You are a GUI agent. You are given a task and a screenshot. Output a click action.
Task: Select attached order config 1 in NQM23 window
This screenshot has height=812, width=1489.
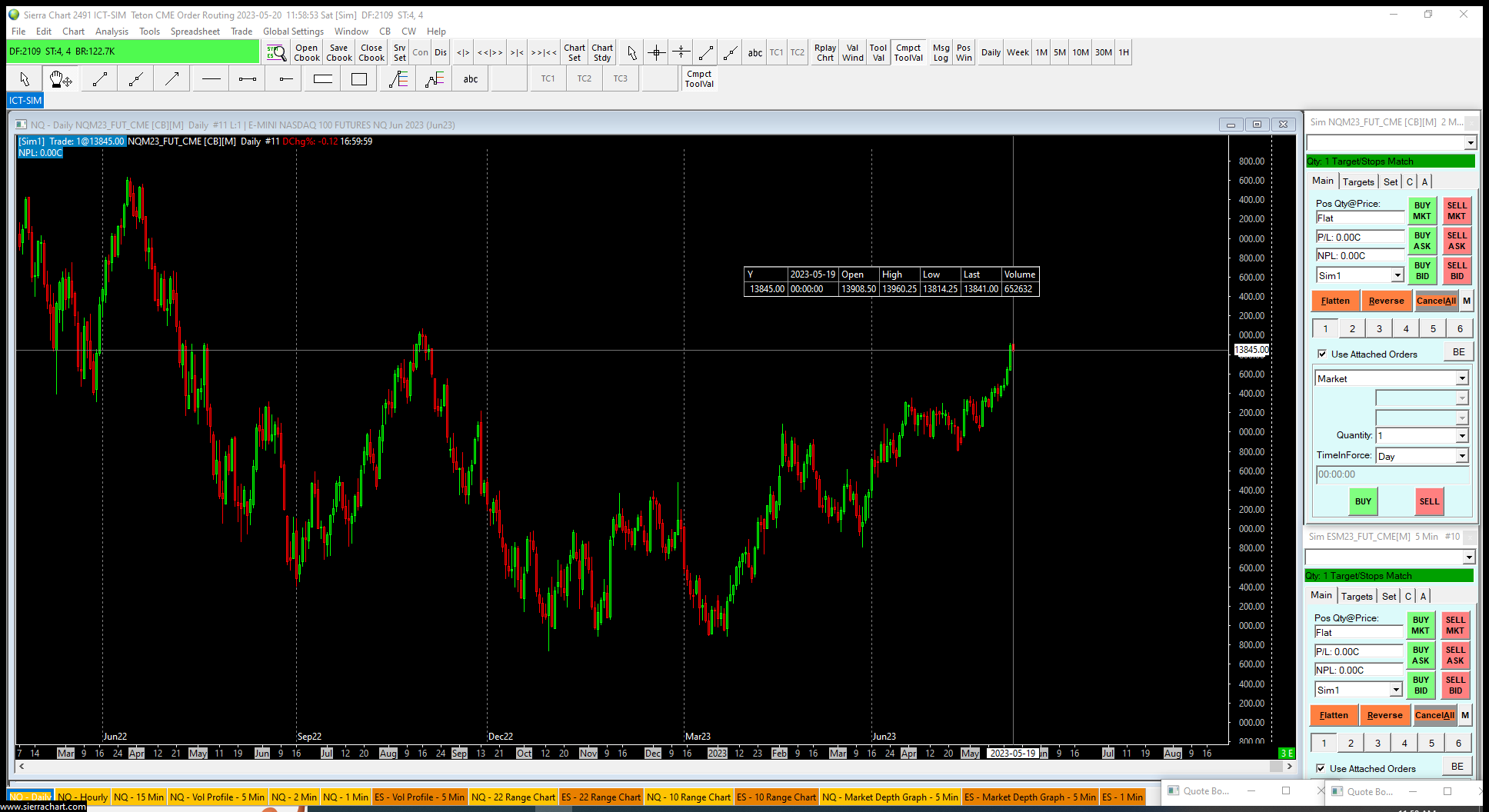click(1325, 328)
